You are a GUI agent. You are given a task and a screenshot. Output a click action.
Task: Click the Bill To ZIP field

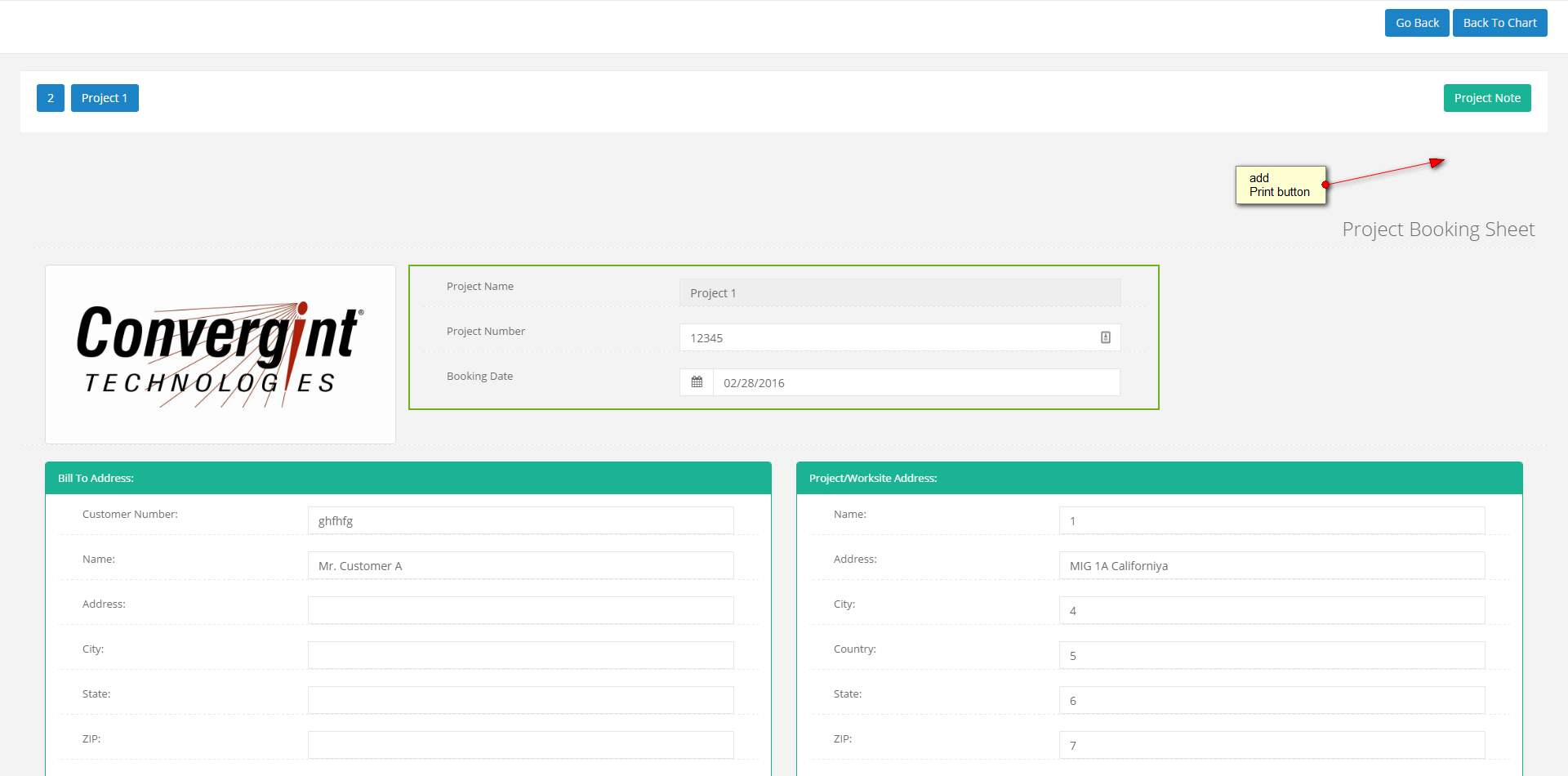[x=520, y=745]
